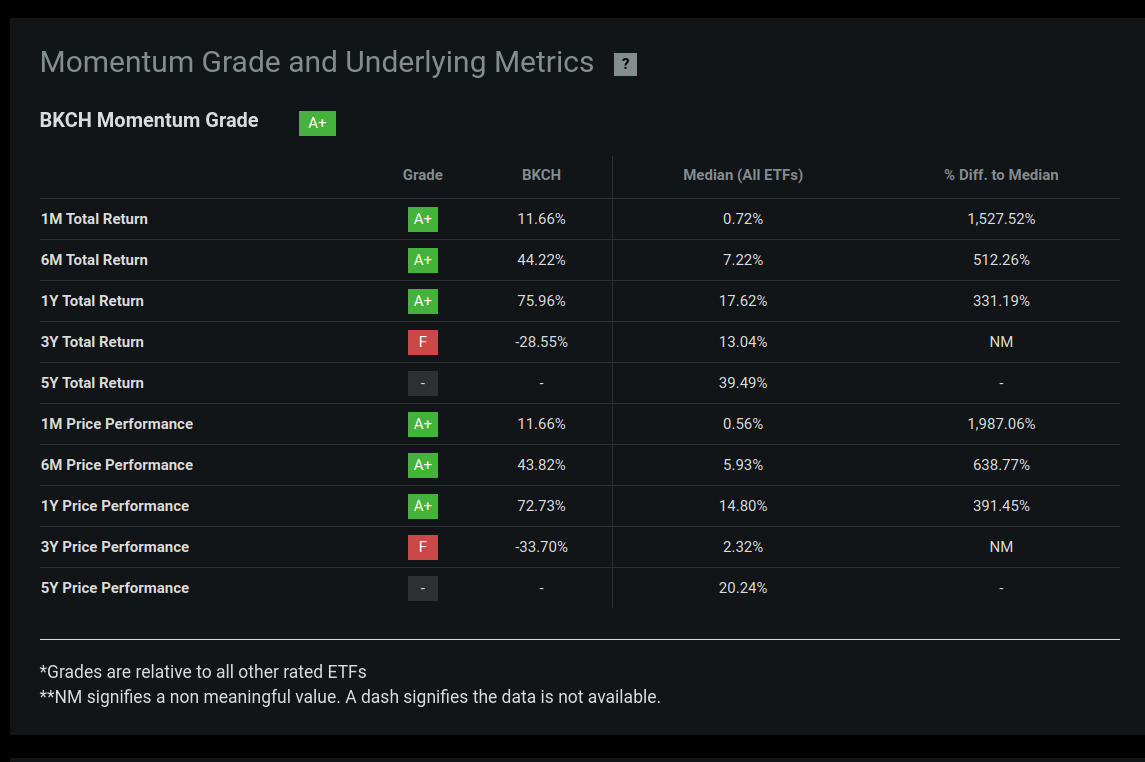Select the A+ grade icon for 6M Total Return
The height and width of the screenshot is (762, 1145).
click(x=422, y=260)
